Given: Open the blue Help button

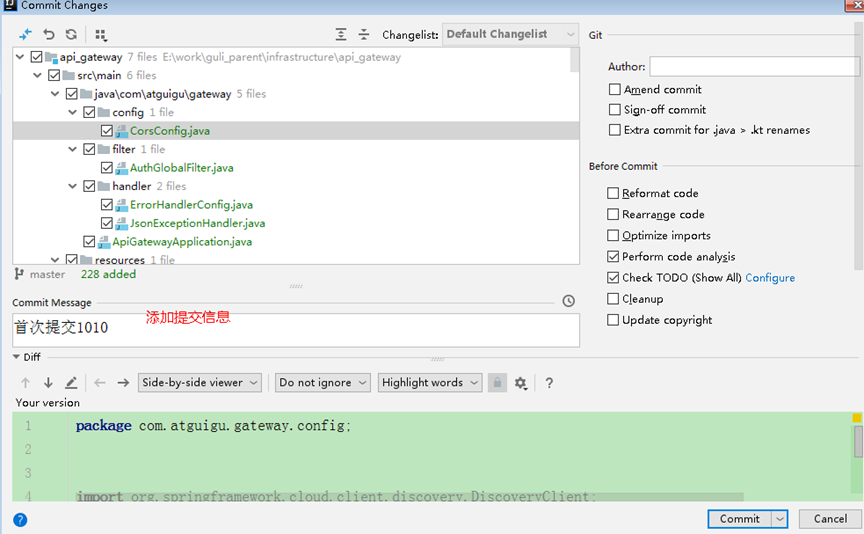Looking at the screenshot, I should (x=20, y=520).
